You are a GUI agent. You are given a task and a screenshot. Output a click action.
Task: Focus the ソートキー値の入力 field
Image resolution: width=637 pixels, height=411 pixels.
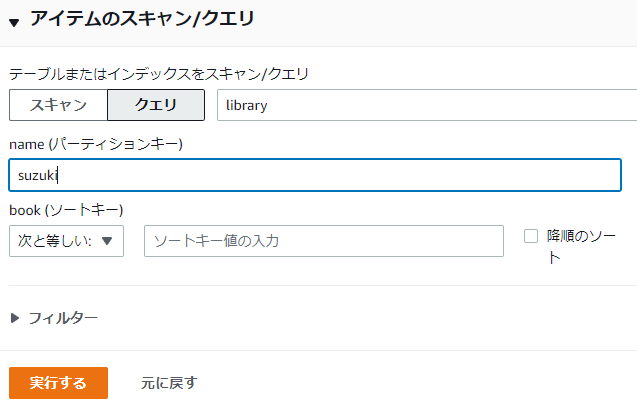pos(323,241)
